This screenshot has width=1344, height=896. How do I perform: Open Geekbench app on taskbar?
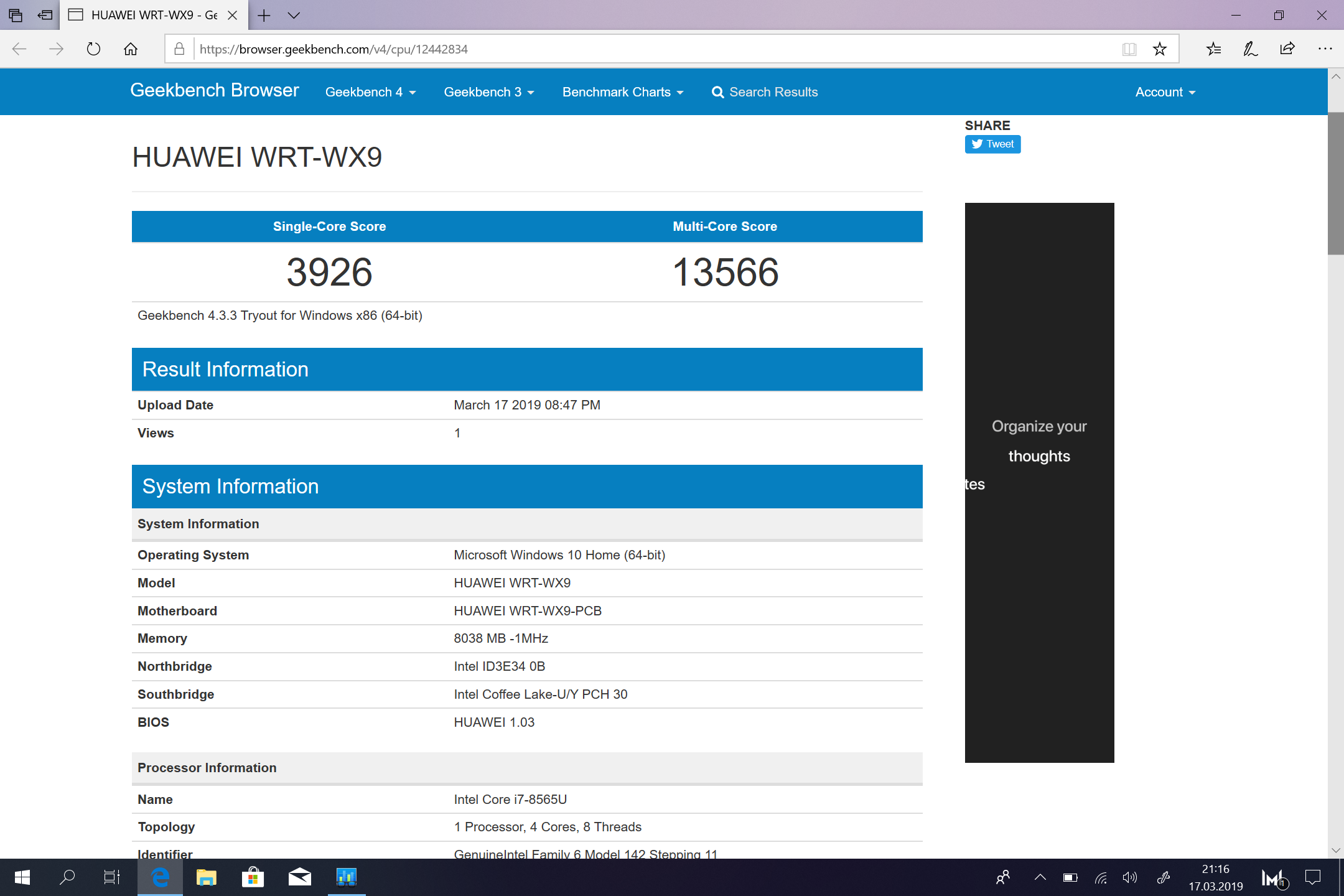[347, 877]
